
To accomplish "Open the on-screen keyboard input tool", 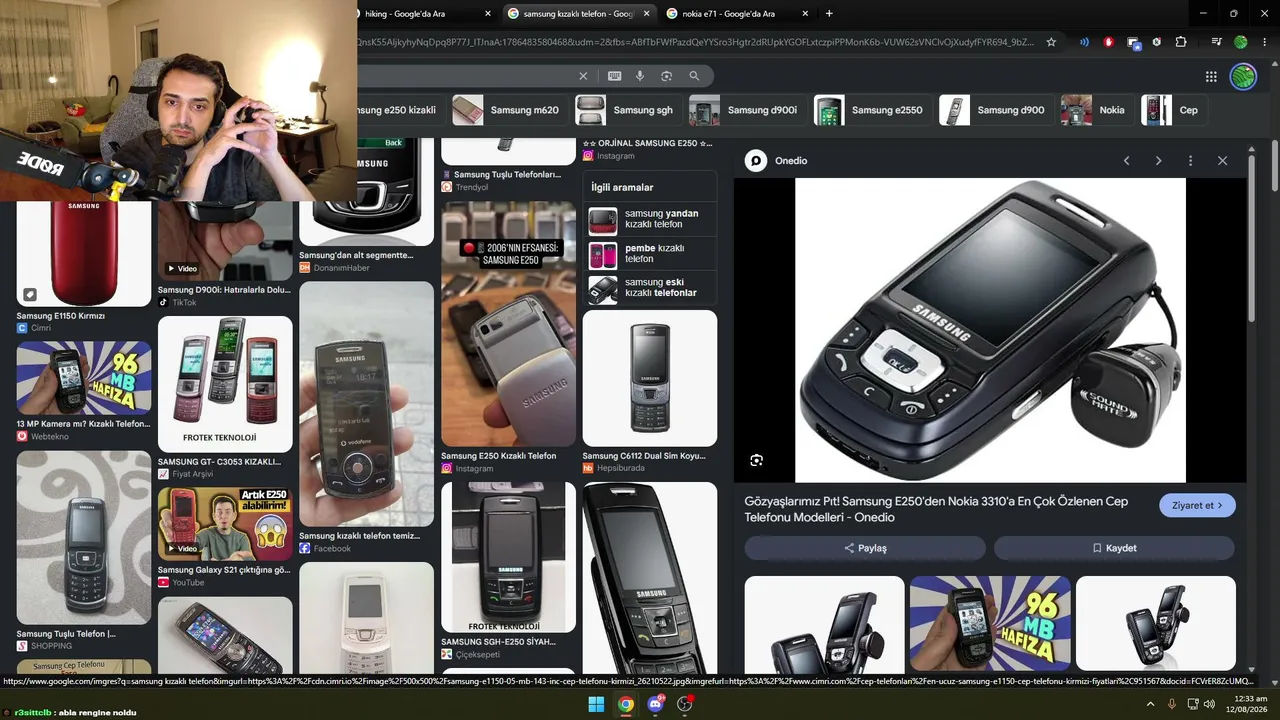I will tap(614, 76).
